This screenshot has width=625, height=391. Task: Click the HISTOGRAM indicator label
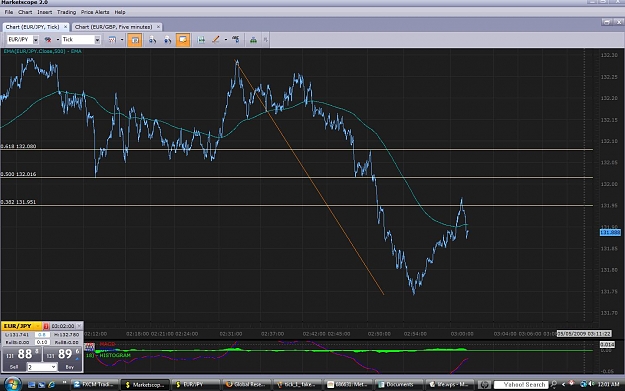click(x=115, y=355)
